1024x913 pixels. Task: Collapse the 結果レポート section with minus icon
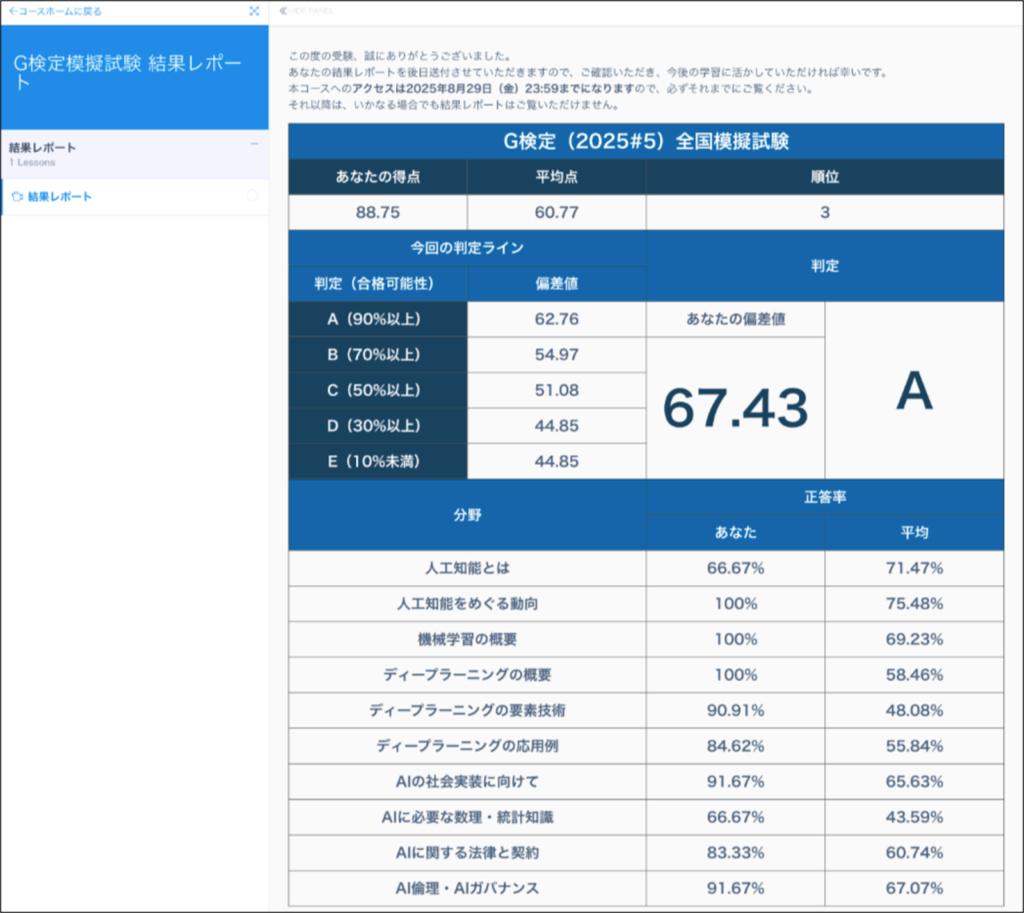tap(254, 145)
